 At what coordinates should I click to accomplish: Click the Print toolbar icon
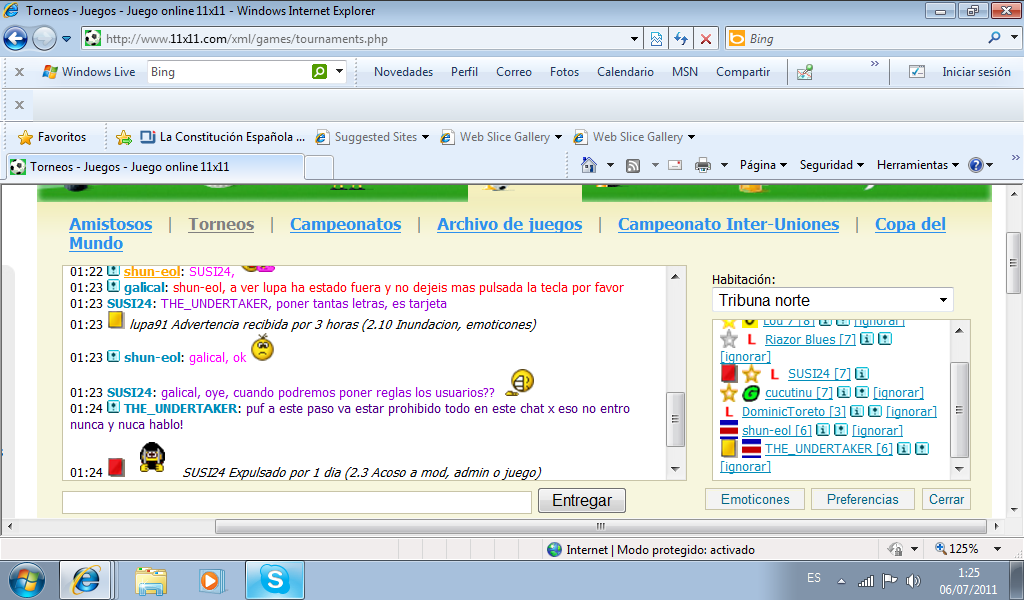[703, 165]
